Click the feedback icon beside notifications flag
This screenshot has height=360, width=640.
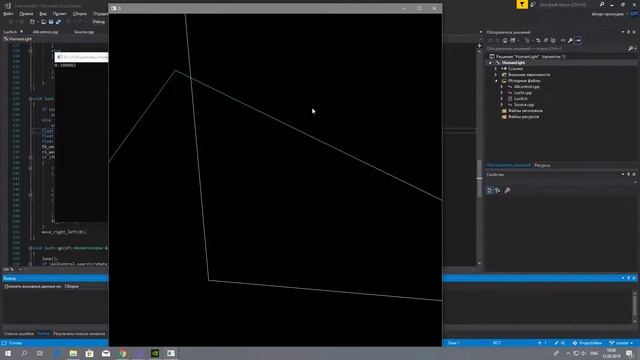click(x=533, y=4)
